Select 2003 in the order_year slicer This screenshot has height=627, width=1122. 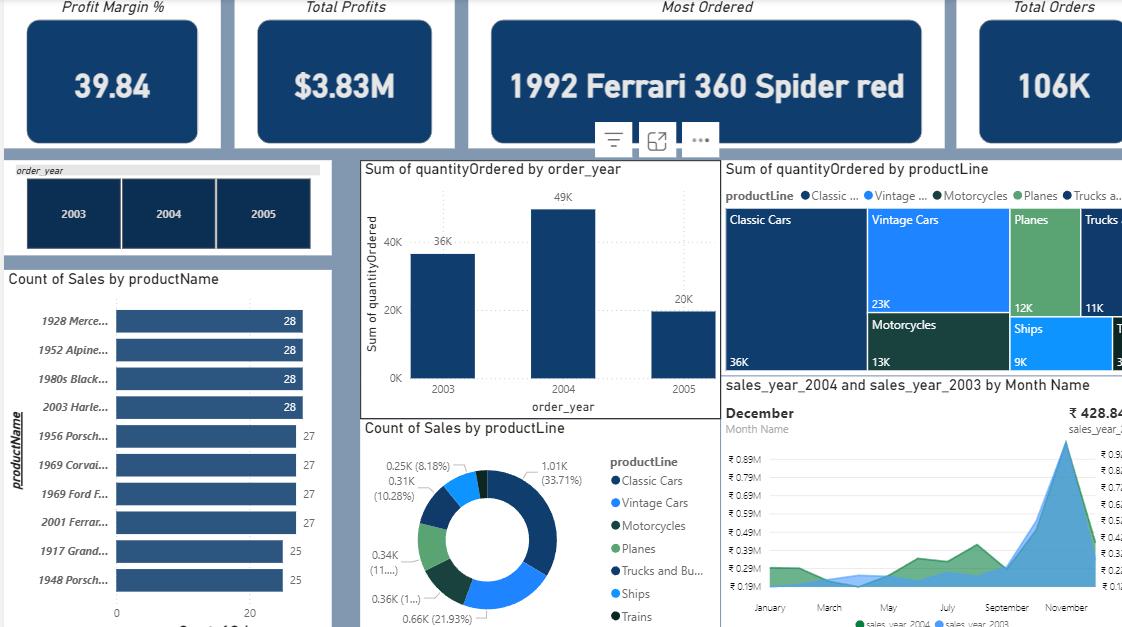pos(73,213)
